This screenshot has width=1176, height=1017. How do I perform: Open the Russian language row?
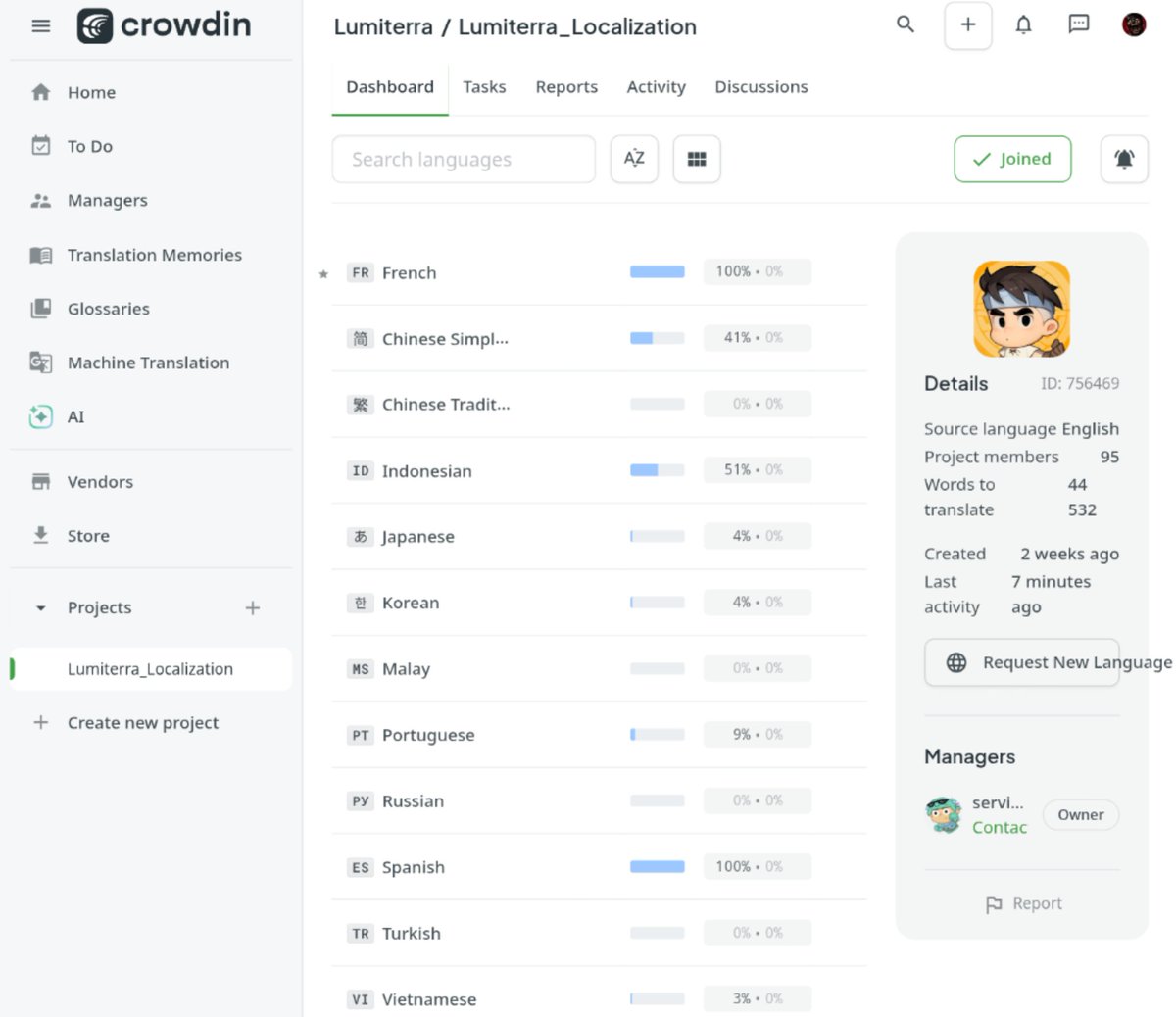coord(599,801)
